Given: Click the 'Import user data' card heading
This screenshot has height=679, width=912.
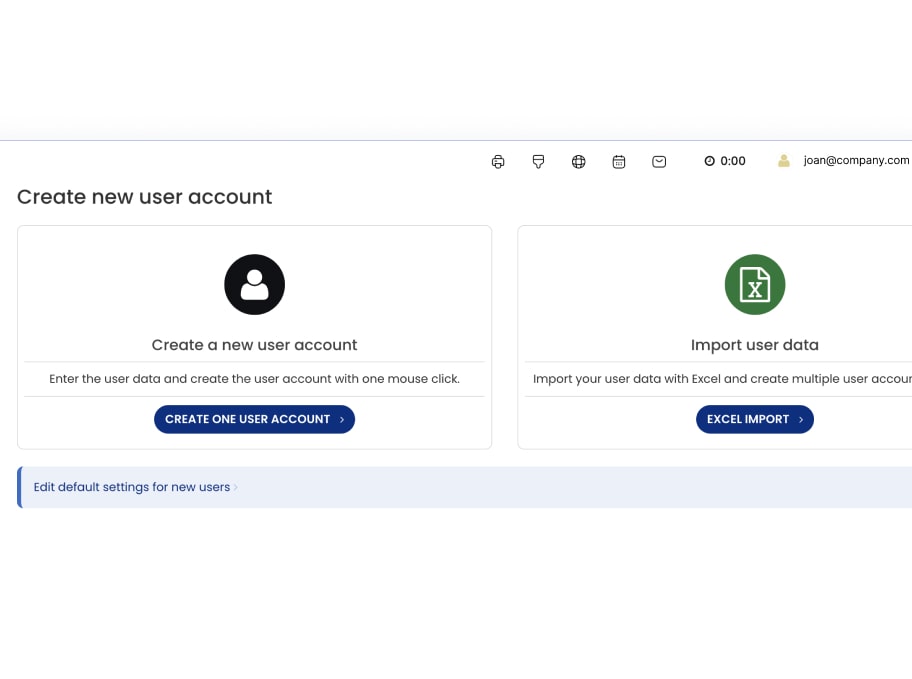Looking at the screenshot, I should pos(754,345).
